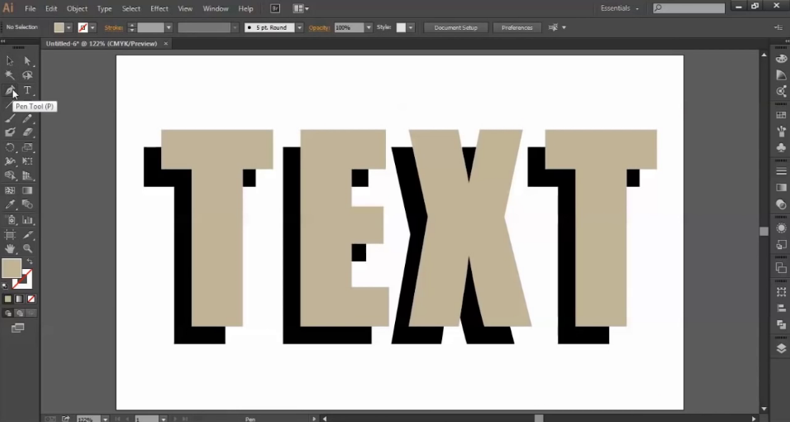The image size is (790, 422).
Task: Select the Free Transform tool
Action: [x=27, y=161]
